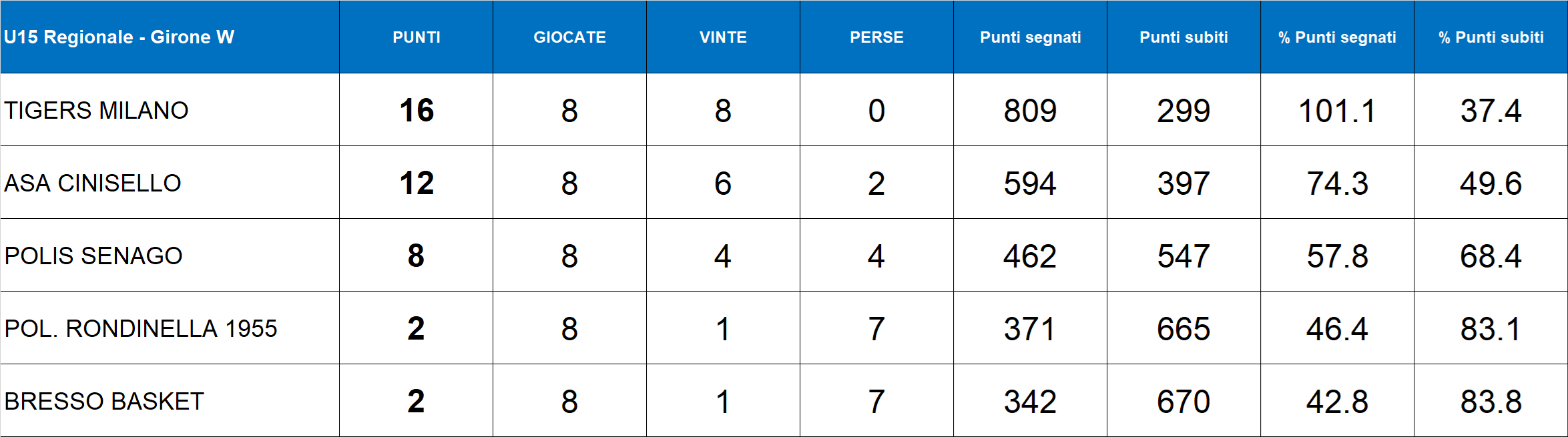This screenshot has height=437, width=1568.
Task: Click the ASA CINISELLO team name
Action: coord(93,183)
